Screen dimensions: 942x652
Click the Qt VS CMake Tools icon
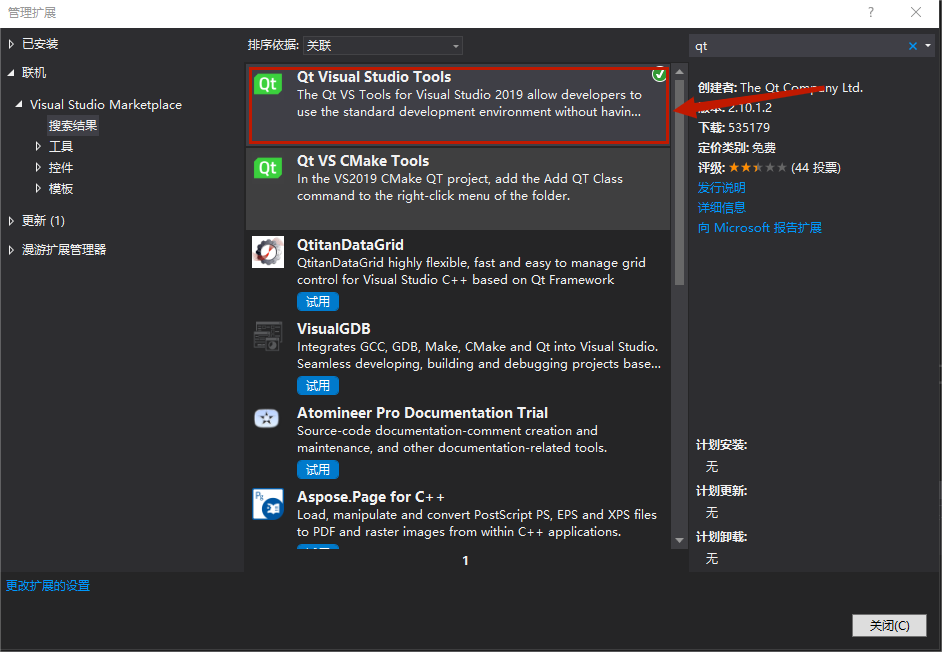pyautogui.click(x=268, y=168)
